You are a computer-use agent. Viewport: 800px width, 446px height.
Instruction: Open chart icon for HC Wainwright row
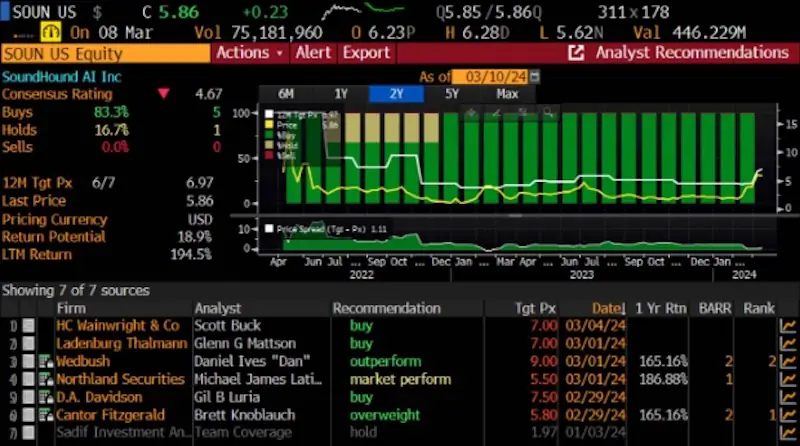(788, 325)
